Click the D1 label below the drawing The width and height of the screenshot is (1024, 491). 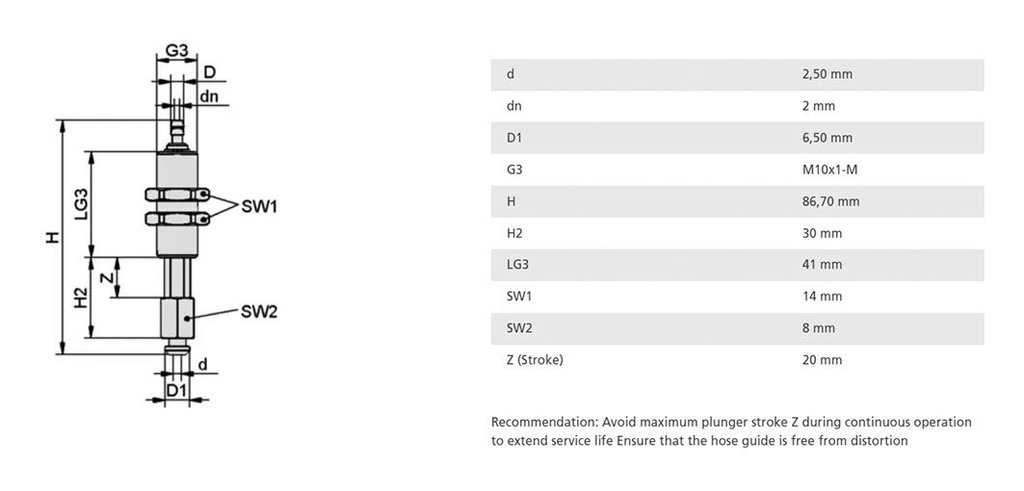coord(177,388)
